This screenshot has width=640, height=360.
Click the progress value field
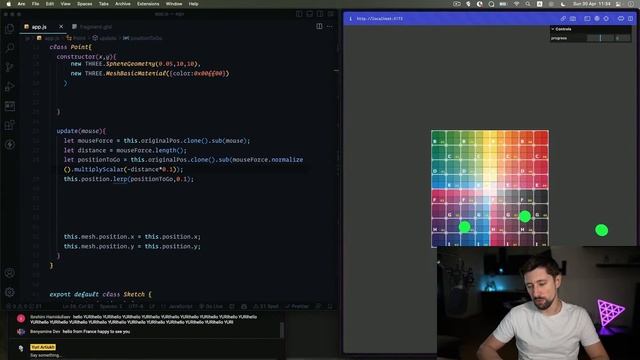[622, 38]
